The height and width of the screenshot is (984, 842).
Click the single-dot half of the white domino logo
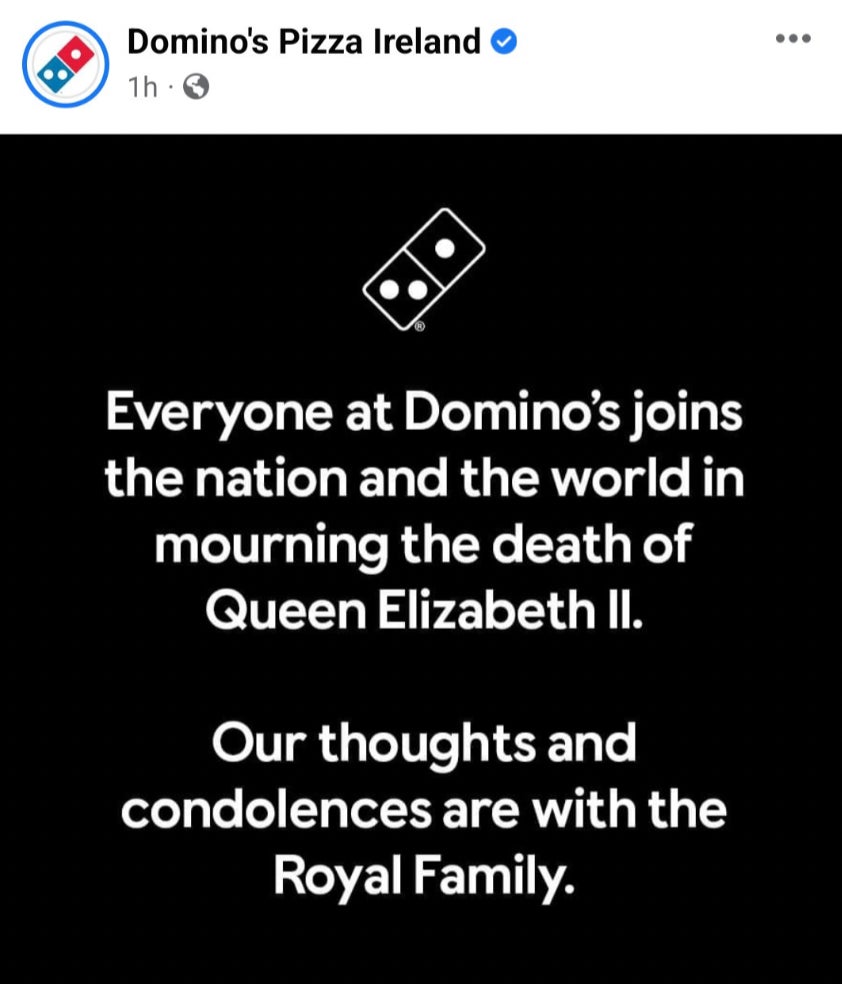(446, 245)
